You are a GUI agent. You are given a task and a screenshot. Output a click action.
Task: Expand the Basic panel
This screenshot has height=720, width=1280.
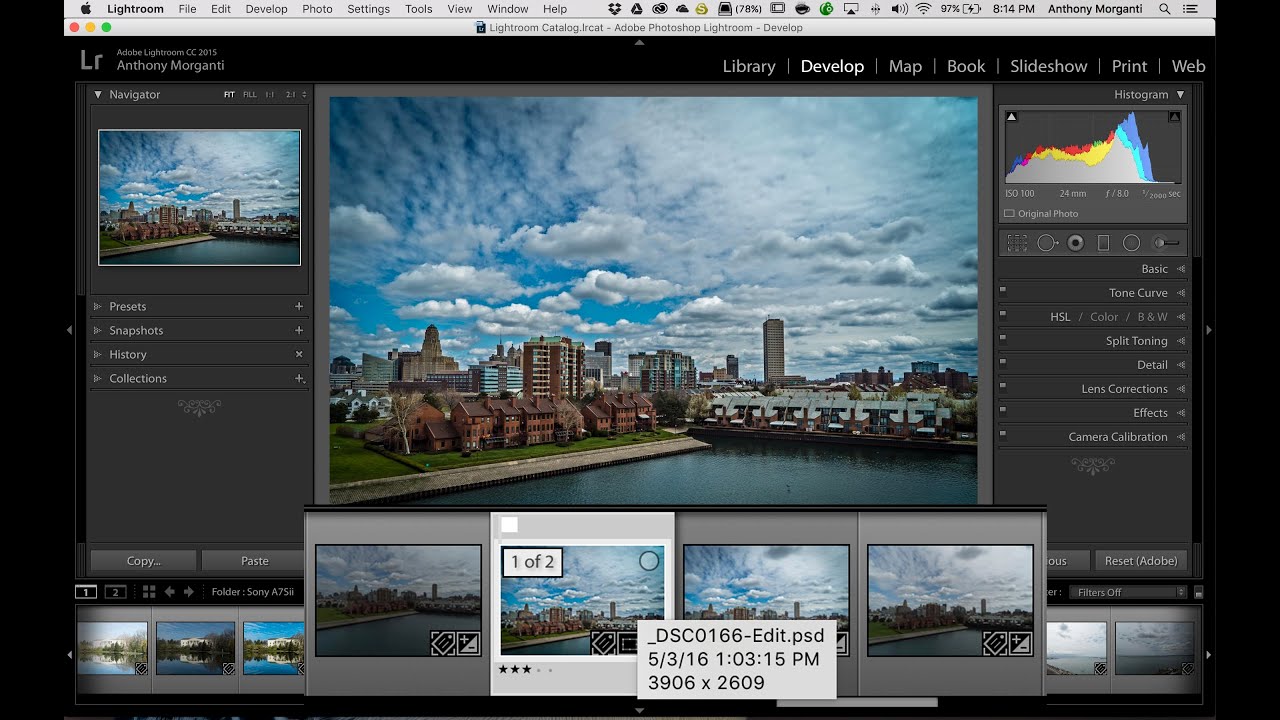click(x=1181, y=269)
